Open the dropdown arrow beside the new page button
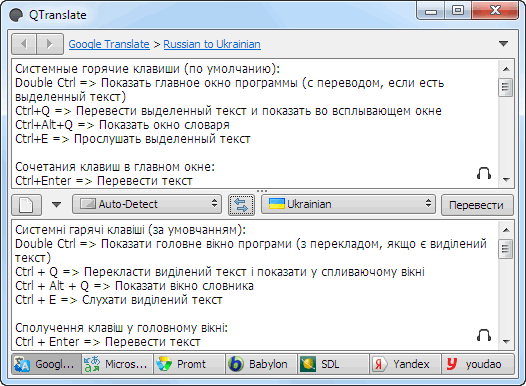The height and width of the screenshot is (386, 526). (x=56, y=205)
